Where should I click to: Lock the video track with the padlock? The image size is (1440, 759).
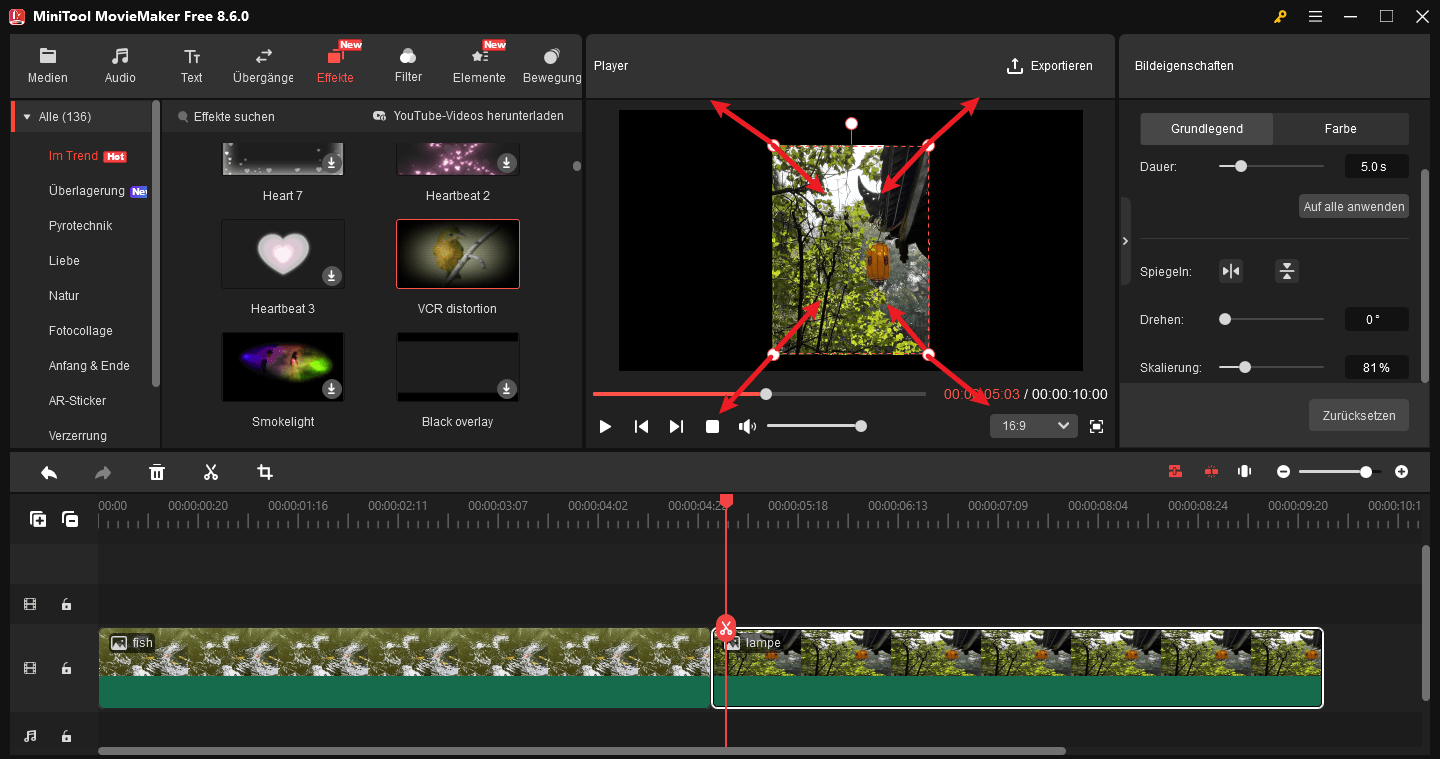pyautogui.click(x=66, y=668)
